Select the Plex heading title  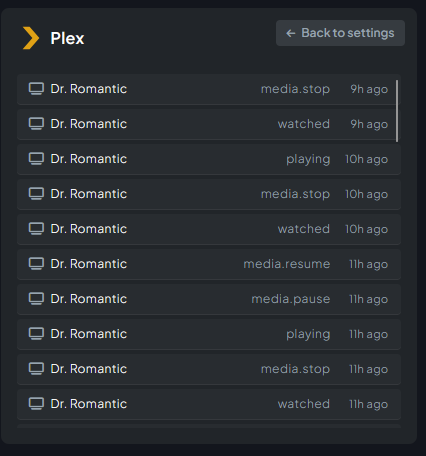click(67, 38)
